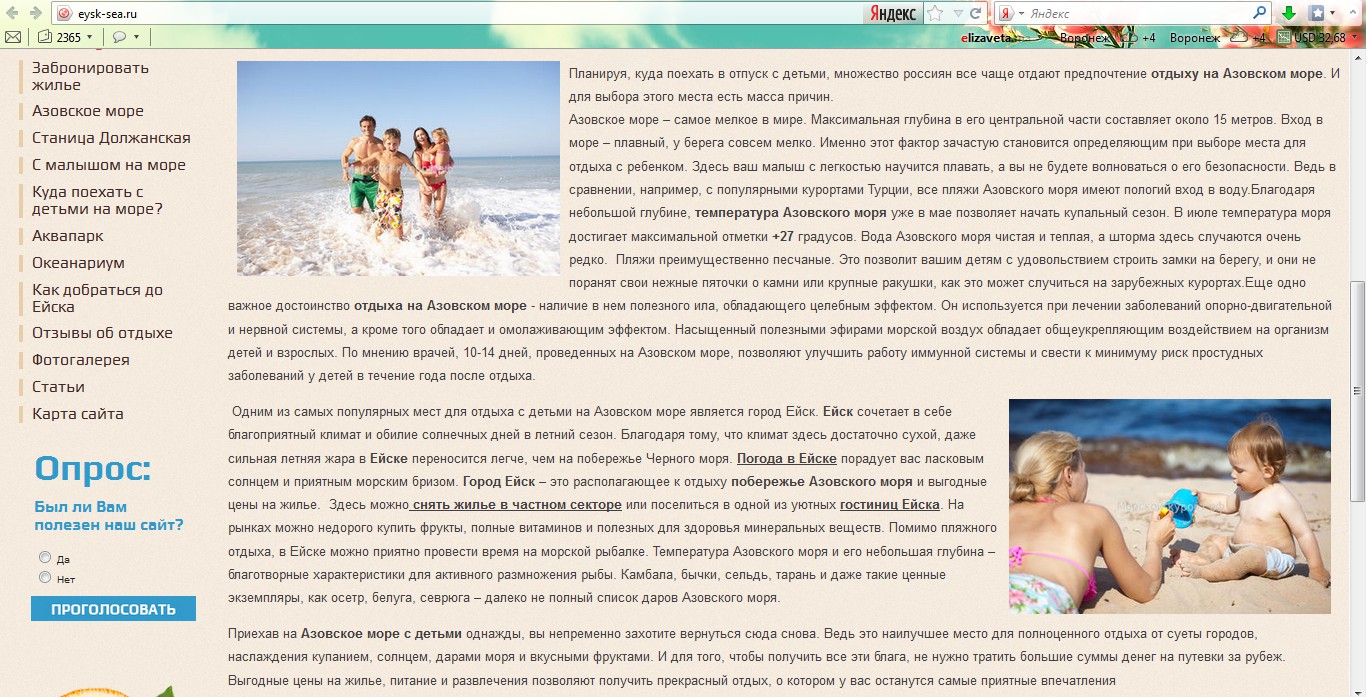Reload the page with the refresh icon

coord(975,13)
